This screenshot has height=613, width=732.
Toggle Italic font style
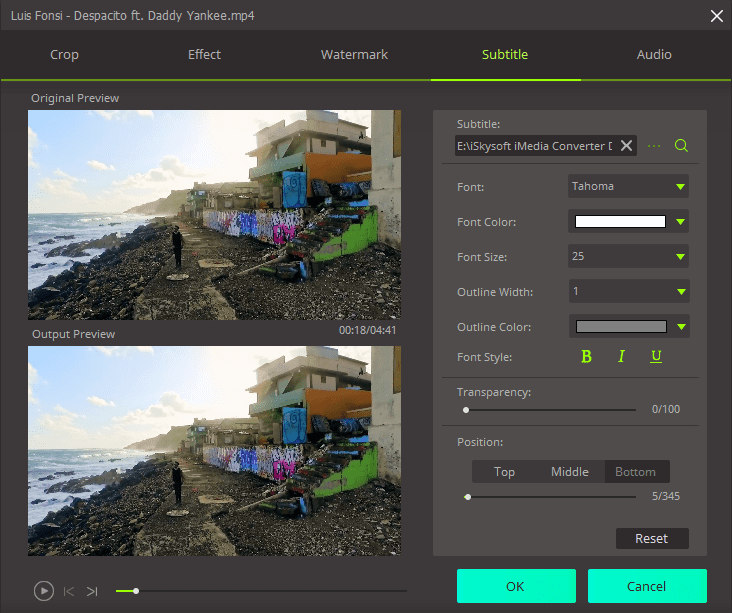click(x=621, y=357)
